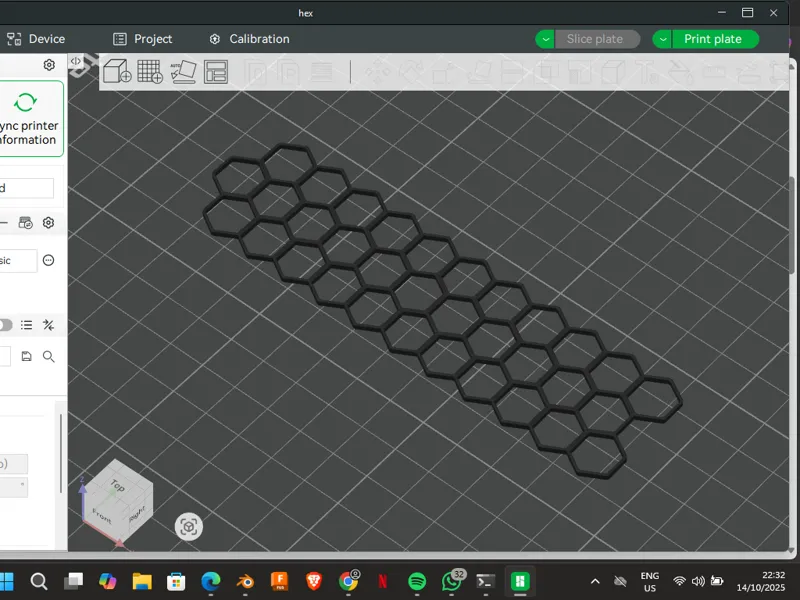Toggle the Advanced switch in process section
800x600 pixels.
pos(6,325)
